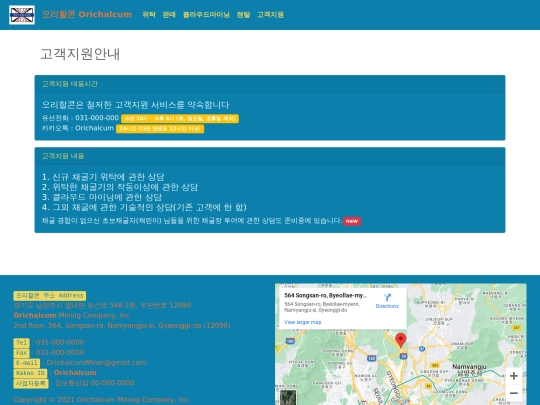Open the 판매 menu item
Image resolution: width=540 pixels, height=405 pixels.
pyautogui.click(x=169, y=14)
